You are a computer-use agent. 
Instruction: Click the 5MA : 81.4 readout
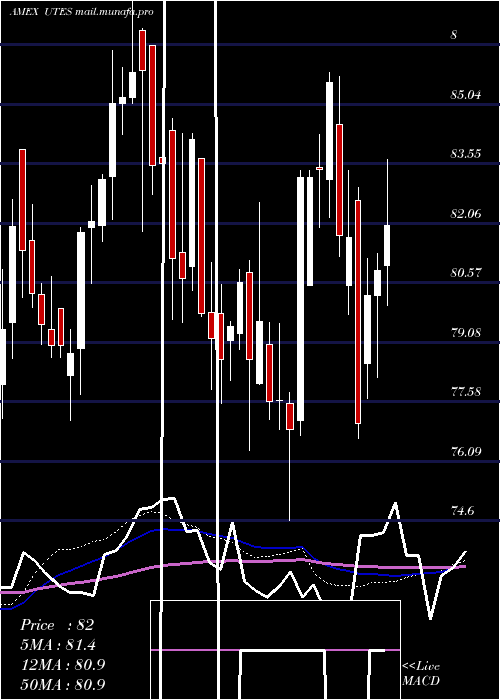click(58, 645)
